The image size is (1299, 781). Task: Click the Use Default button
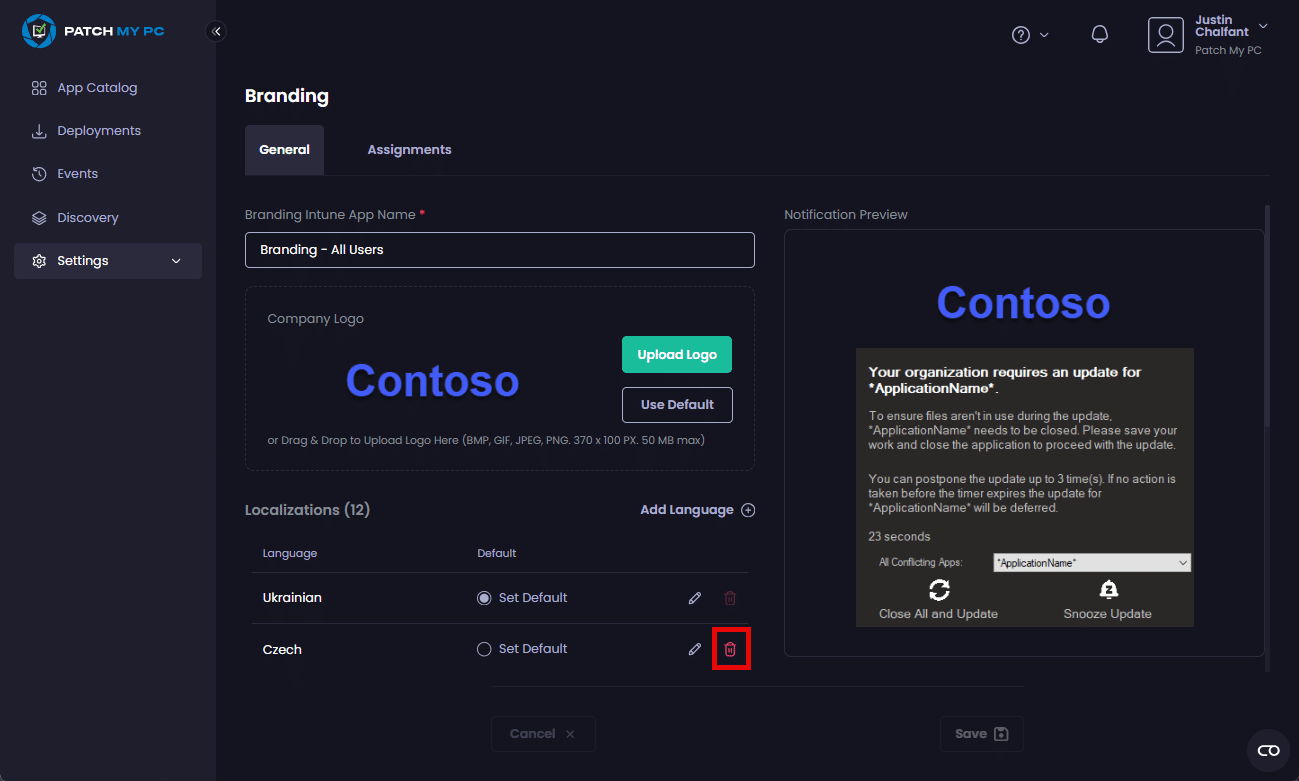[677, 405]
